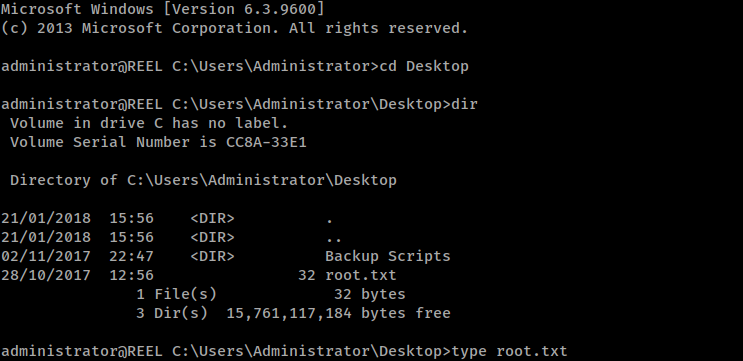Click the '3 Dir(s)' summary text
Viewport: 743px width, 361px height.
point(172,314)
